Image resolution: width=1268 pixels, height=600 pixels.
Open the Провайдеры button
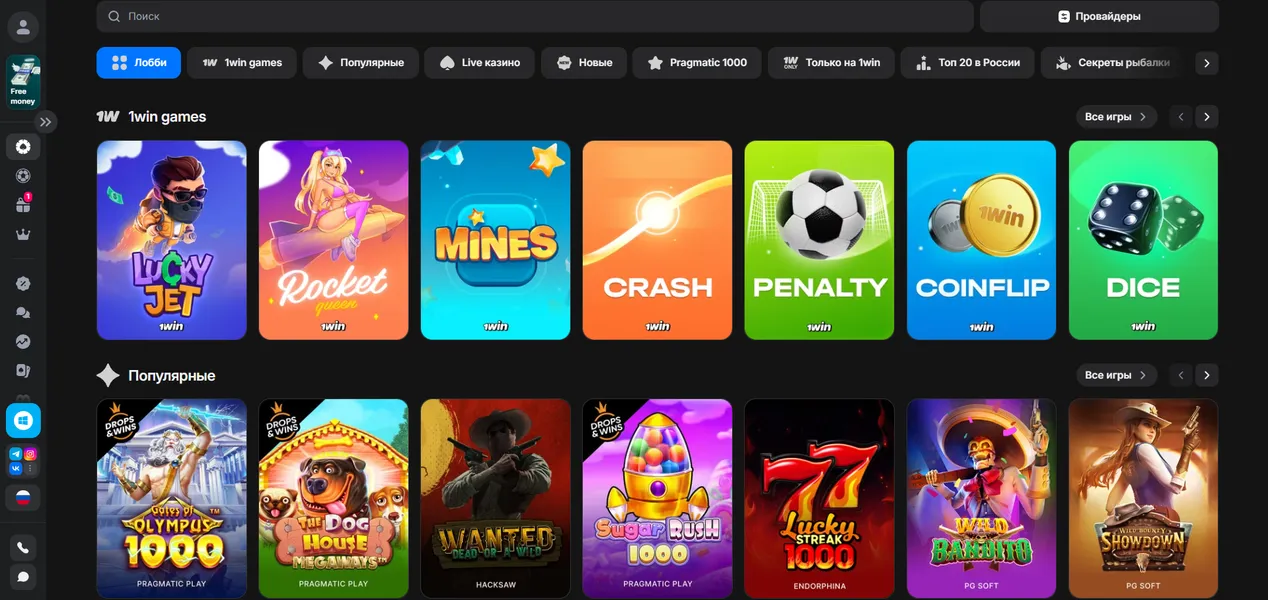coord(1099,16)
